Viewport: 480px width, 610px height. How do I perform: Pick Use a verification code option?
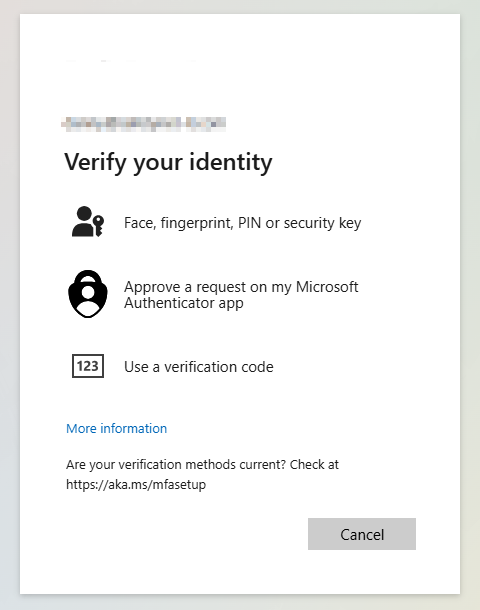pos(240,366)
